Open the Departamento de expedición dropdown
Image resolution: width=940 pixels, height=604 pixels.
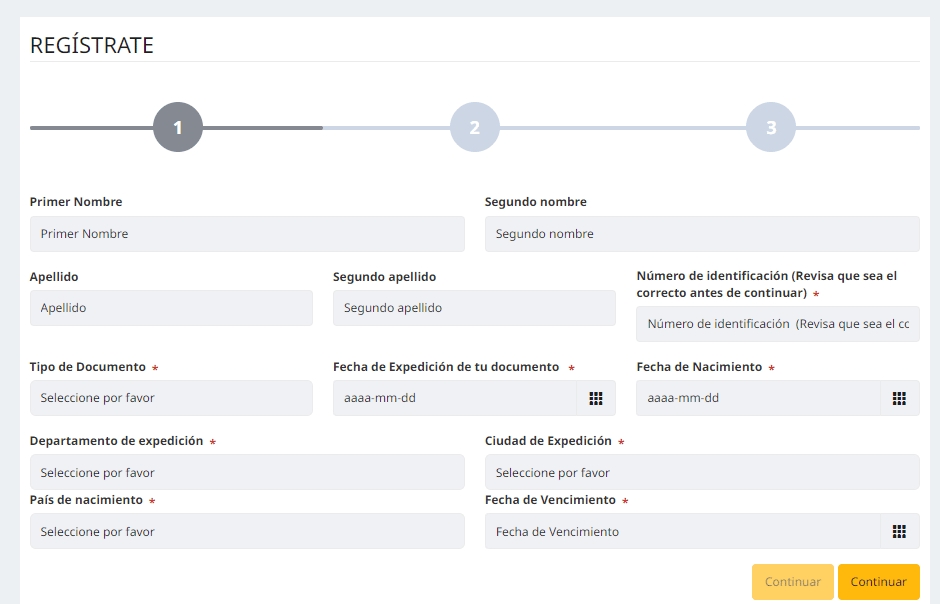[x=248, y=472]
